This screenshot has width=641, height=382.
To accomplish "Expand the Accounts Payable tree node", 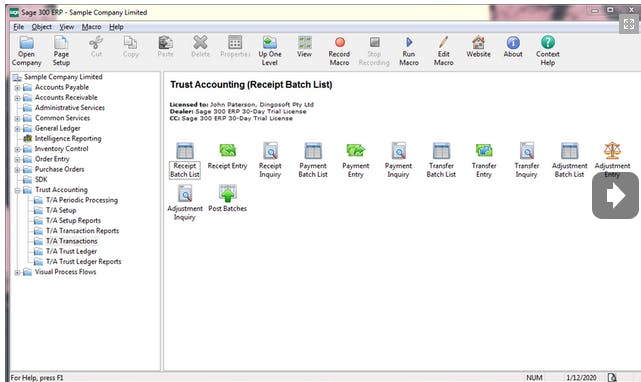I will point(17,88).
